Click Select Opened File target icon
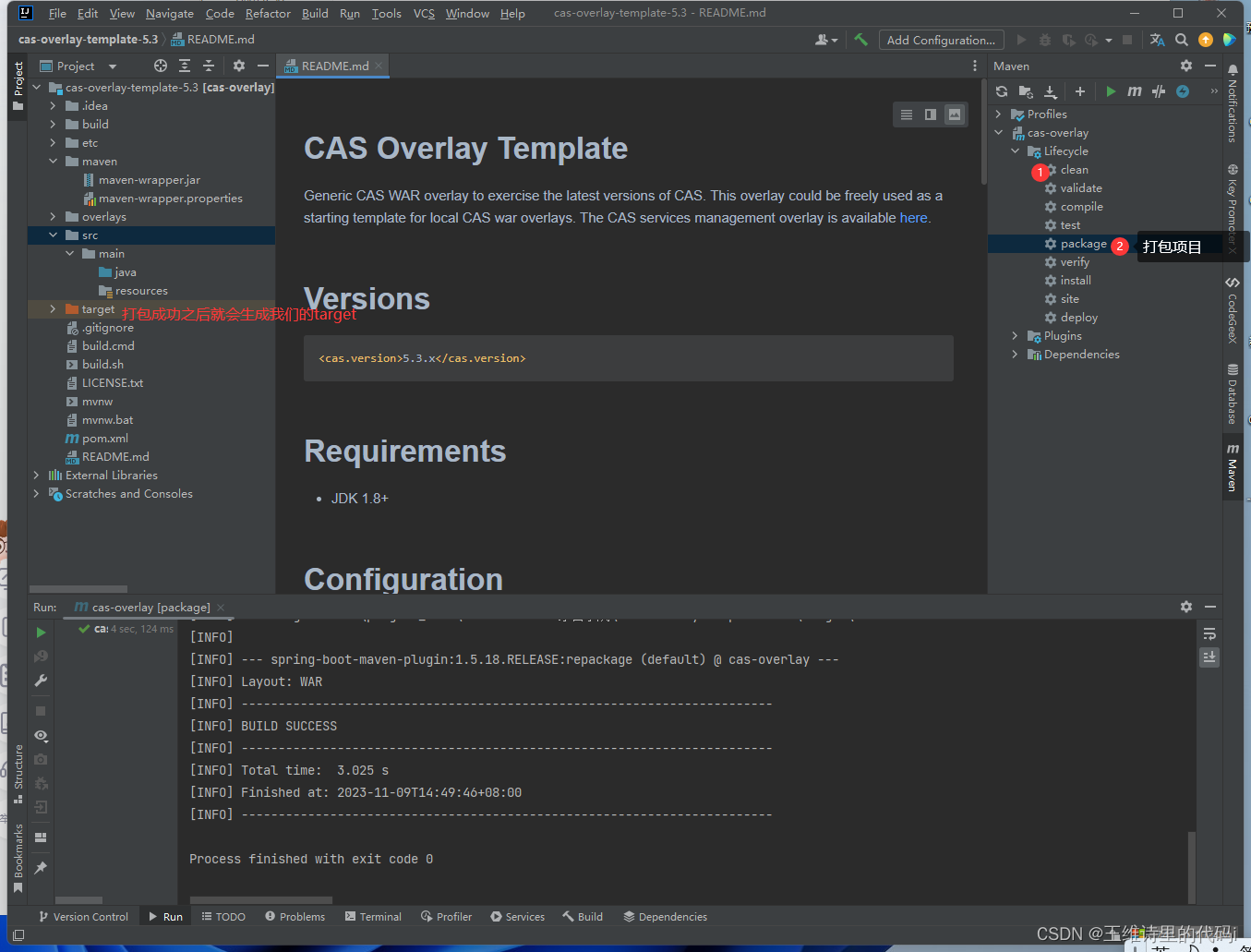1251x952 pixels. 161,66
